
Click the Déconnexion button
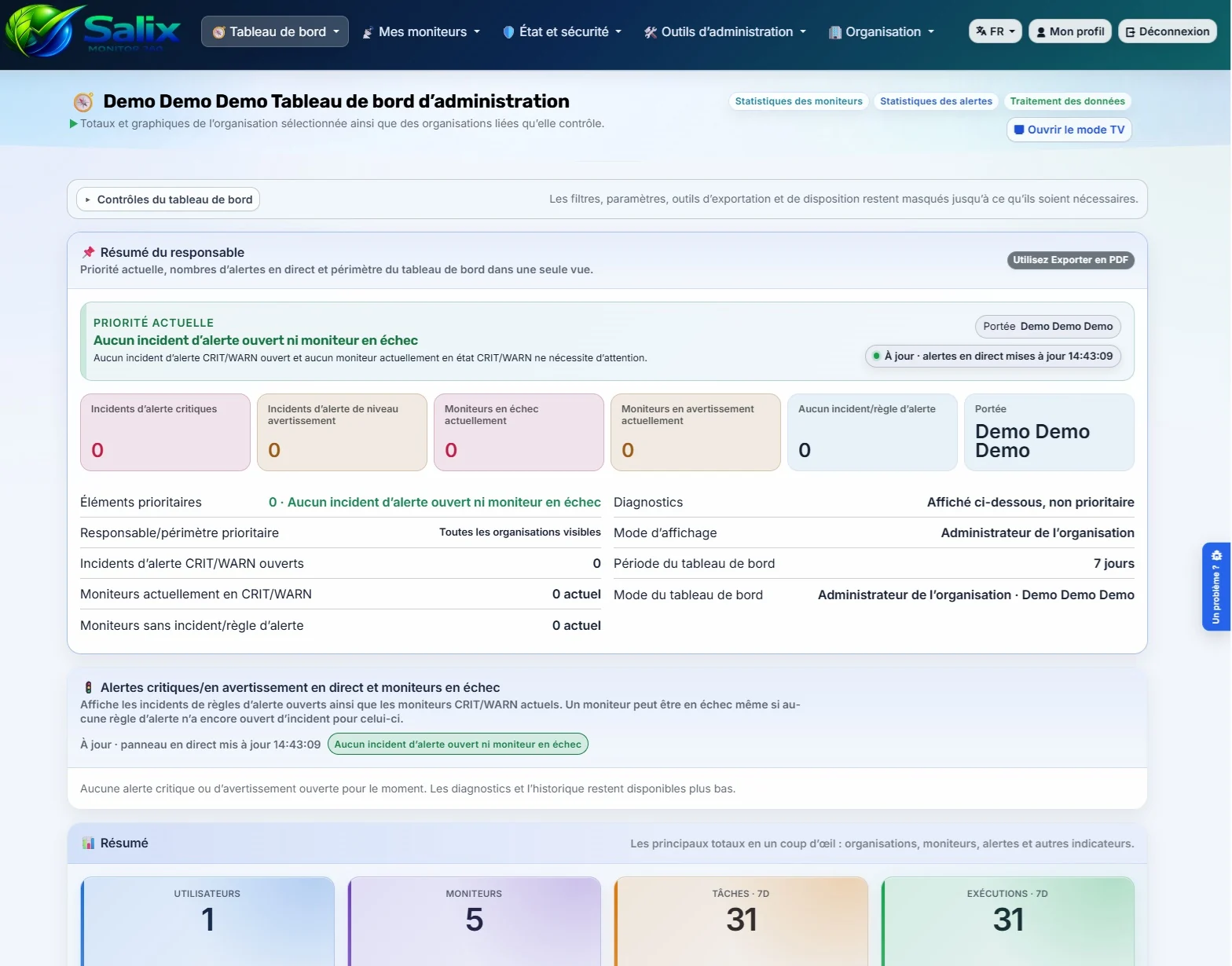pos(1168,31)
